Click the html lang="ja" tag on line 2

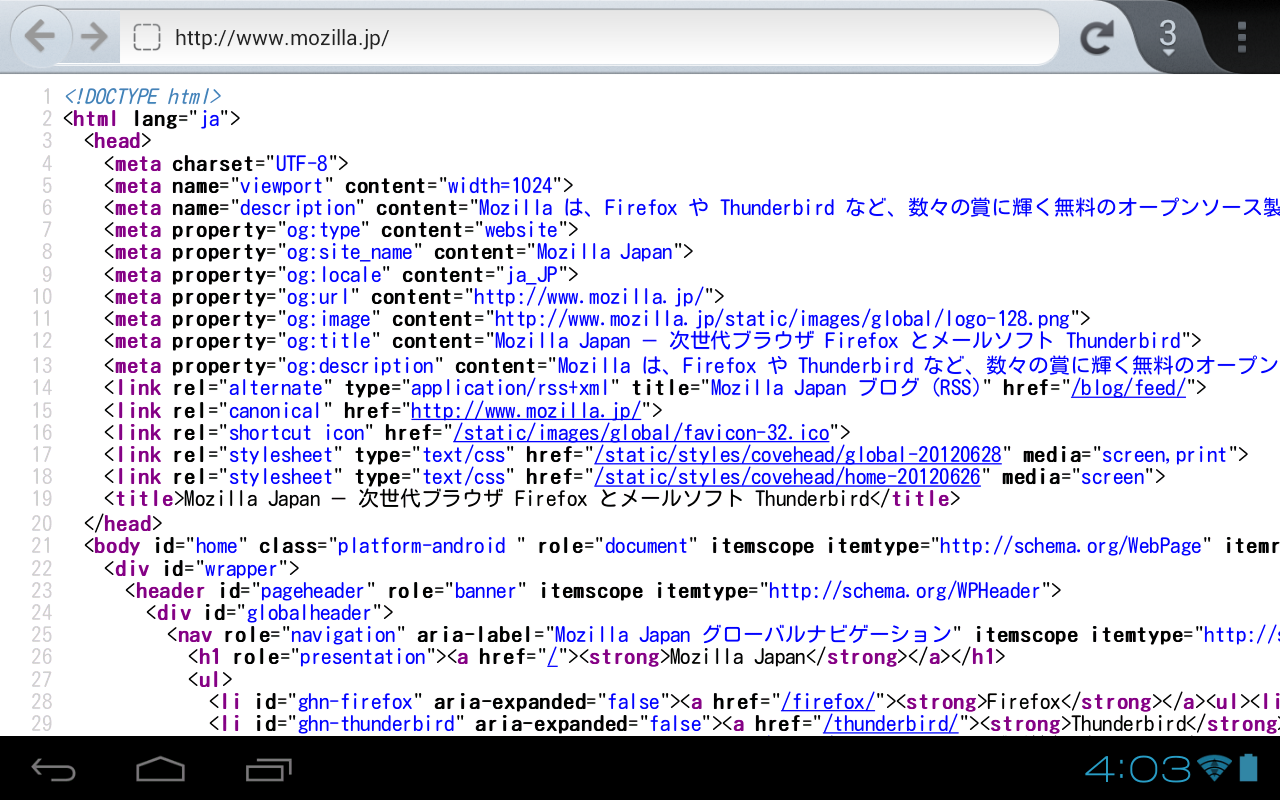pos(152,119)
